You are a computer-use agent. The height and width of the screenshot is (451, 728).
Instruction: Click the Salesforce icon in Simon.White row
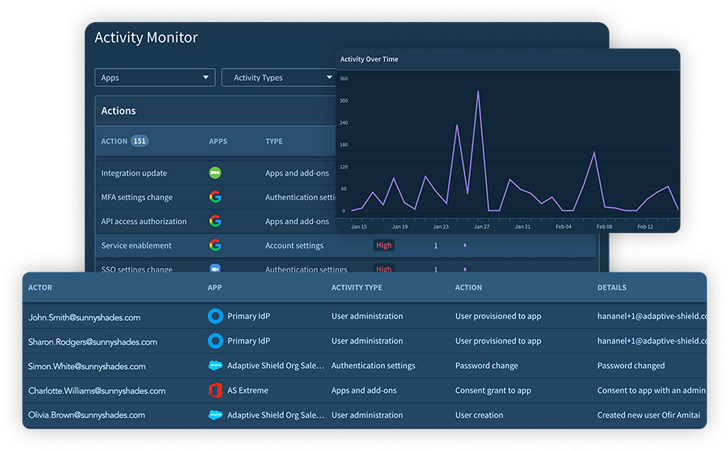(x=214, y=366)
